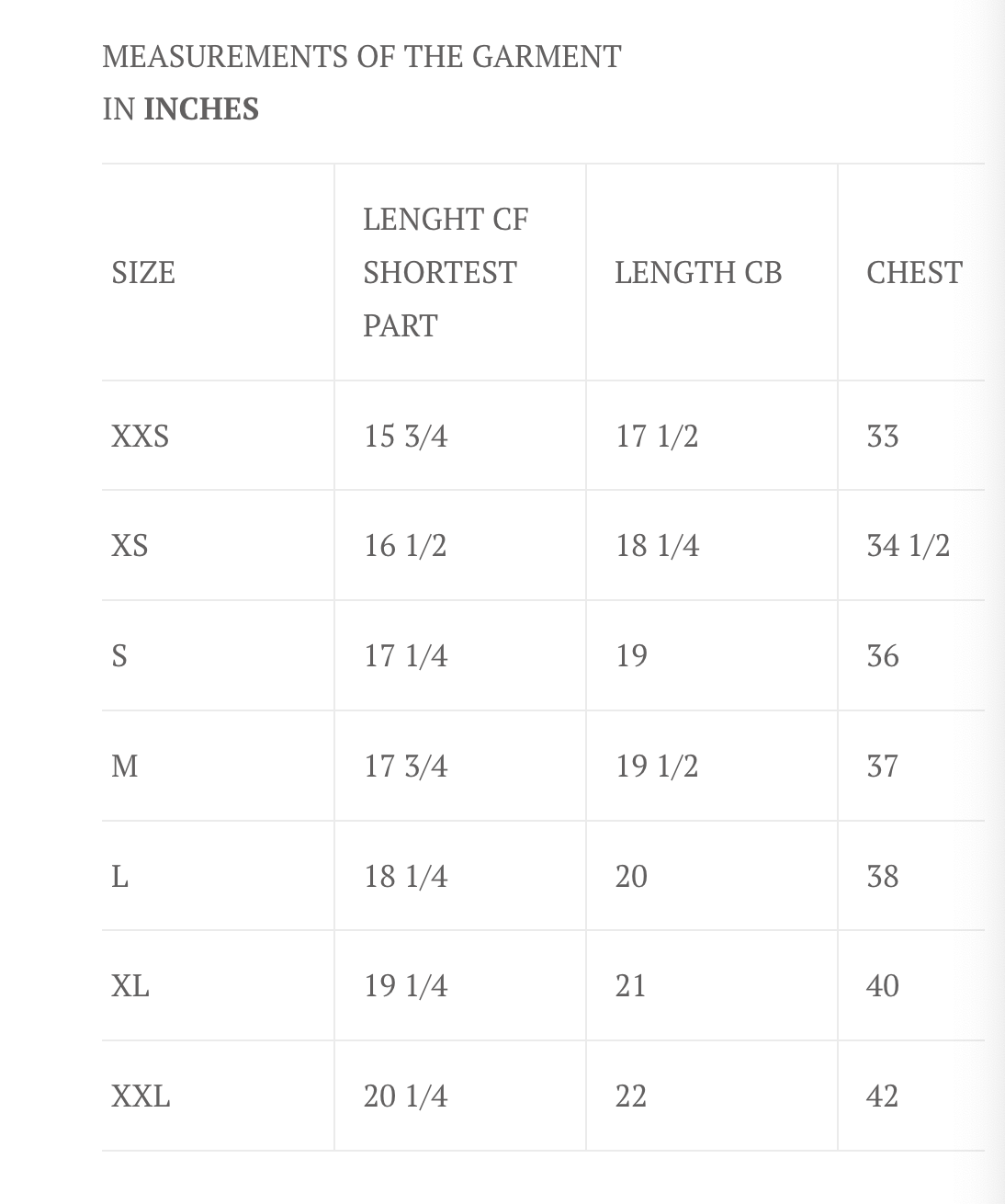Image resolution: width=1005 pixels, height=1204 pixels.
Task: Click the MEASUREMENTS OF THE GARMENT heading
Action: 362,57
